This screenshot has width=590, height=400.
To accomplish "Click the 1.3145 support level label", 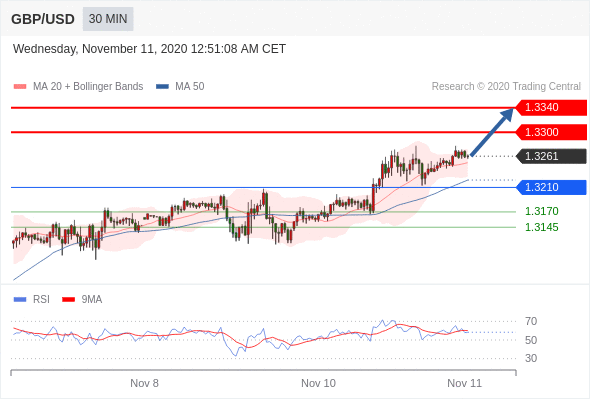I will (541, 227).
